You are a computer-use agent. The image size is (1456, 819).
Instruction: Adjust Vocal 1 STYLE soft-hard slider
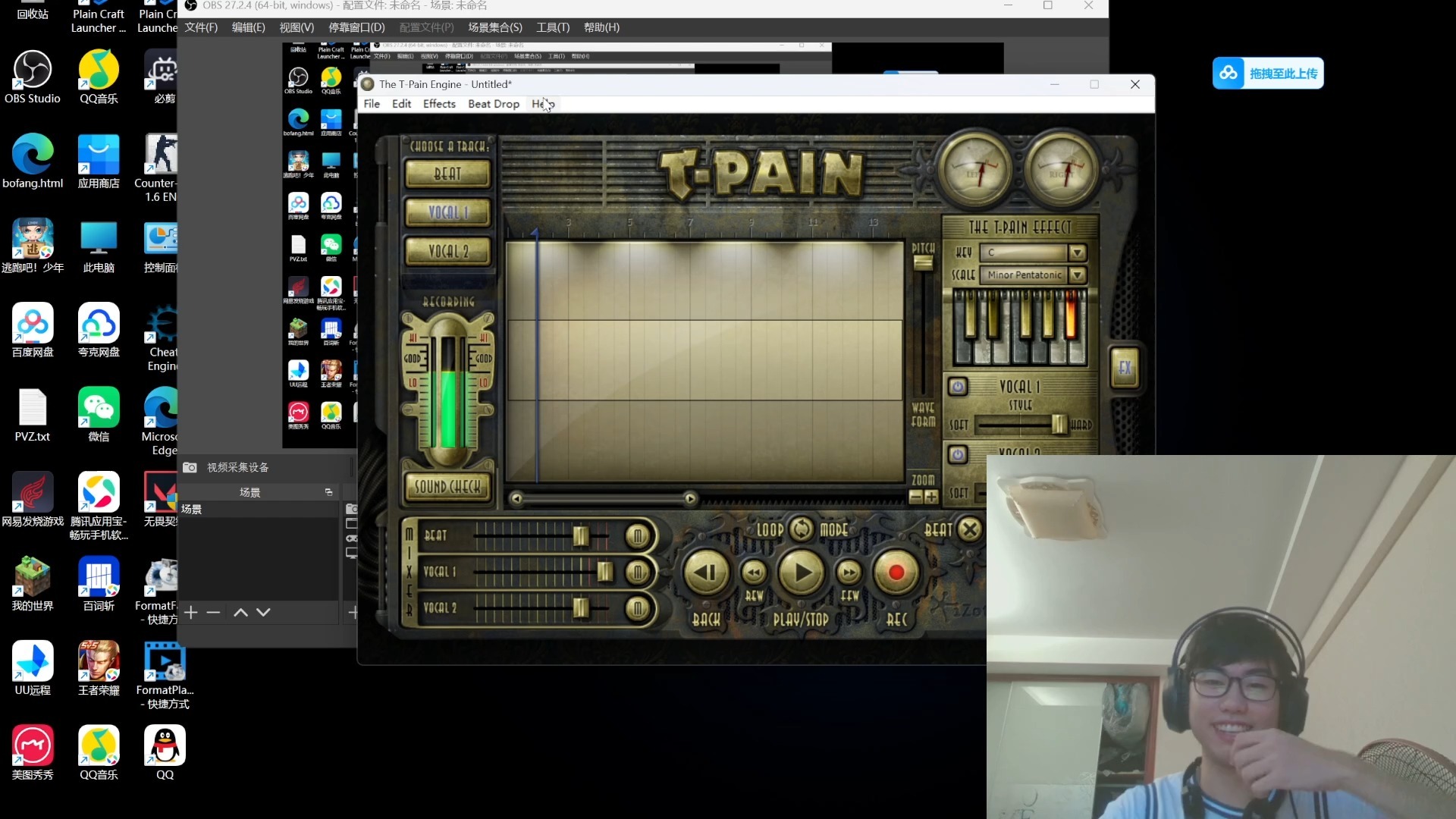pos(1059,425)
